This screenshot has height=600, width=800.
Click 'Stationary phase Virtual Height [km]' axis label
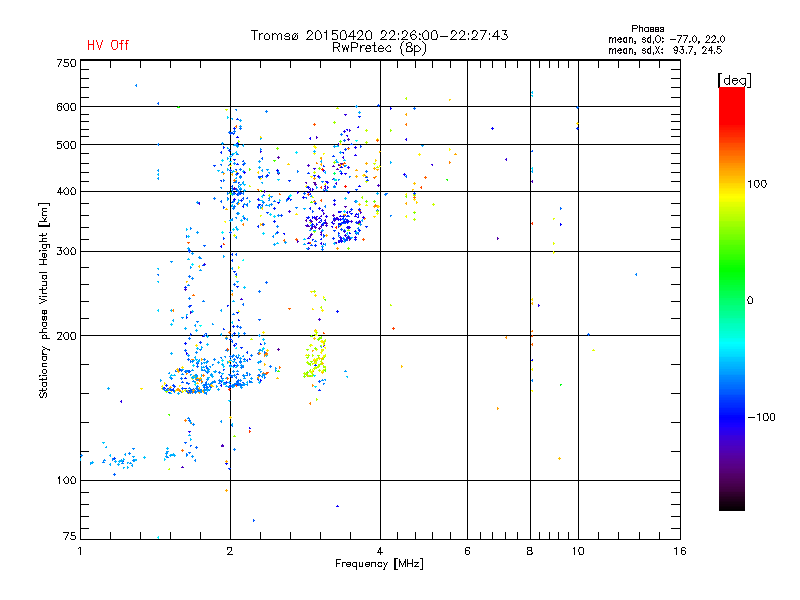44,301
